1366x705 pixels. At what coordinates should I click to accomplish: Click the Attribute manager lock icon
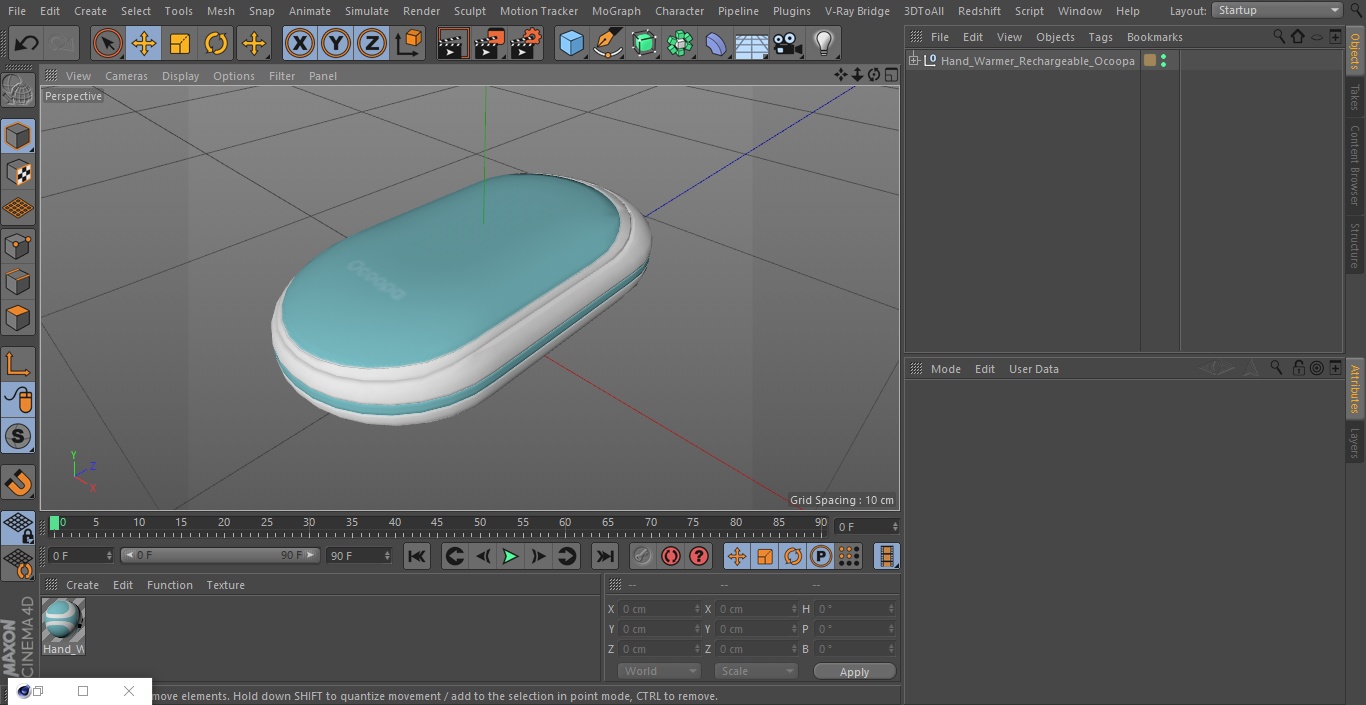coord(1298,368)
